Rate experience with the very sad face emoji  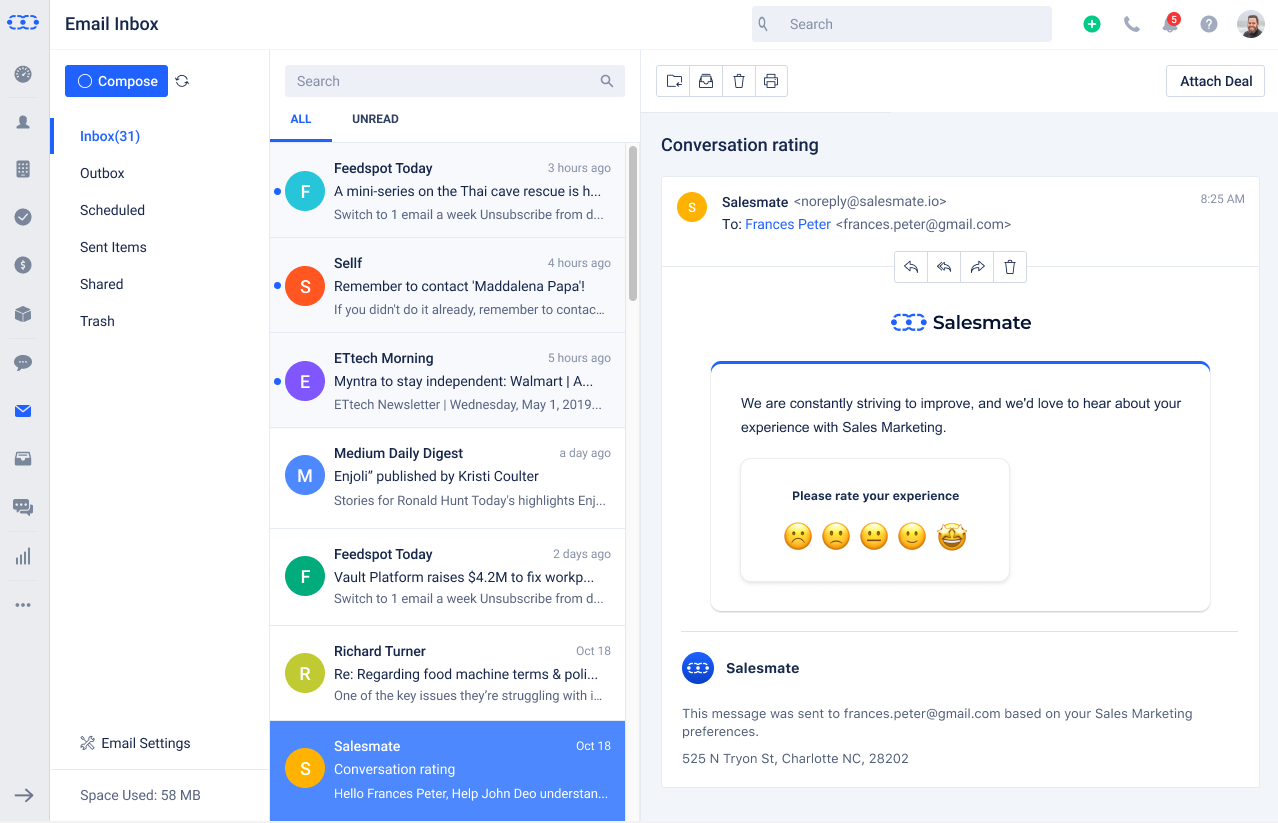click(798, 537)
